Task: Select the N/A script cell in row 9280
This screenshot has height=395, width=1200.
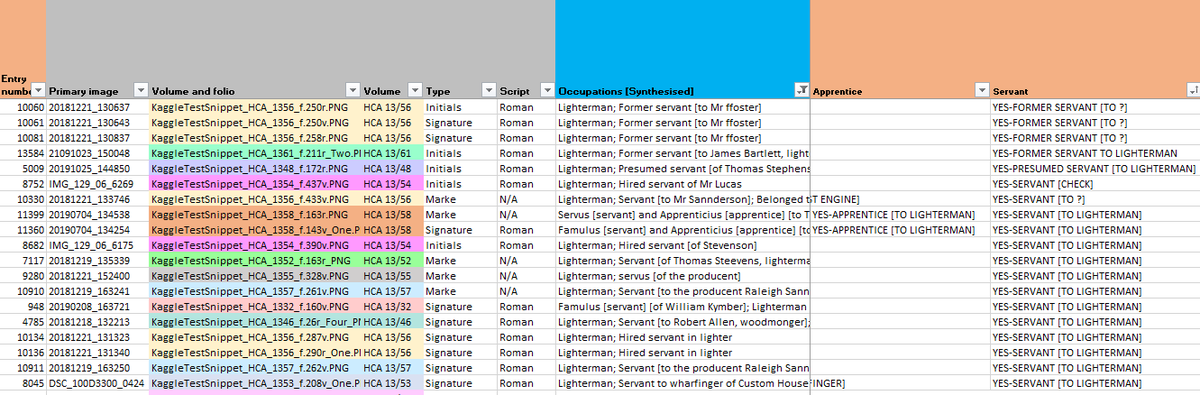Action: click(526, 276)
